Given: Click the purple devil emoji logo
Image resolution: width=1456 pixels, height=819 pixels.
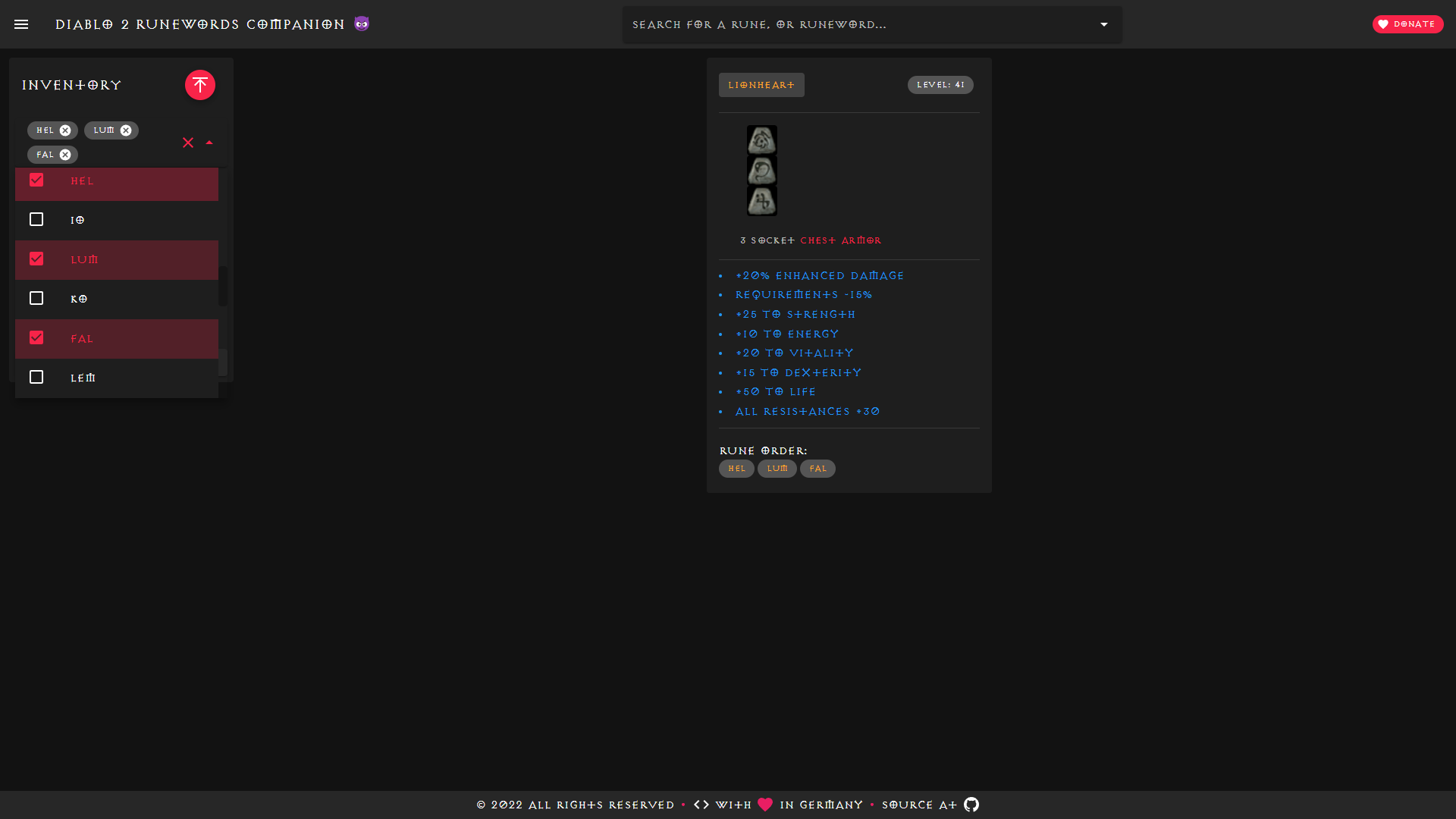Looking at the screenshot, I should [x=362, y=24].
